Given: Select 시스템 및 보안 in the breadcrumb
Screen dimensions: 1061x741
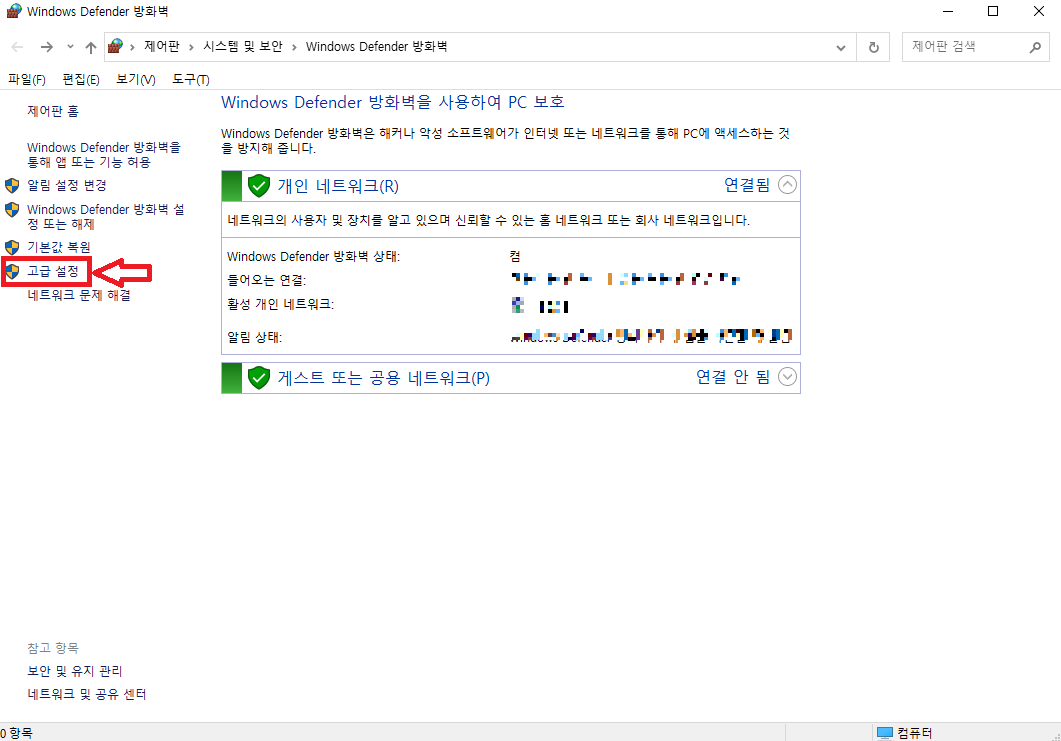Looking at the screenshot, I should coord(243,46).
